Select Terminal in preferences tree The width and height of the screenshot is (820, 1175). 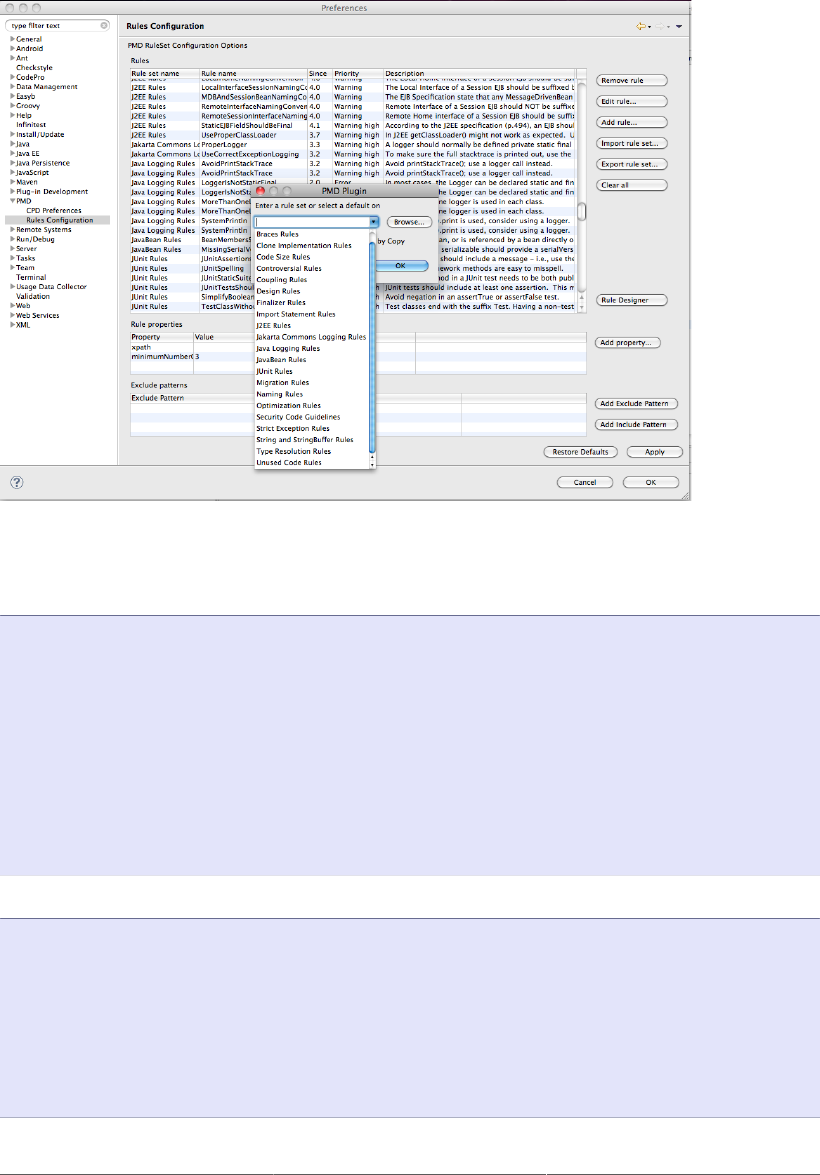pos(31,277)
